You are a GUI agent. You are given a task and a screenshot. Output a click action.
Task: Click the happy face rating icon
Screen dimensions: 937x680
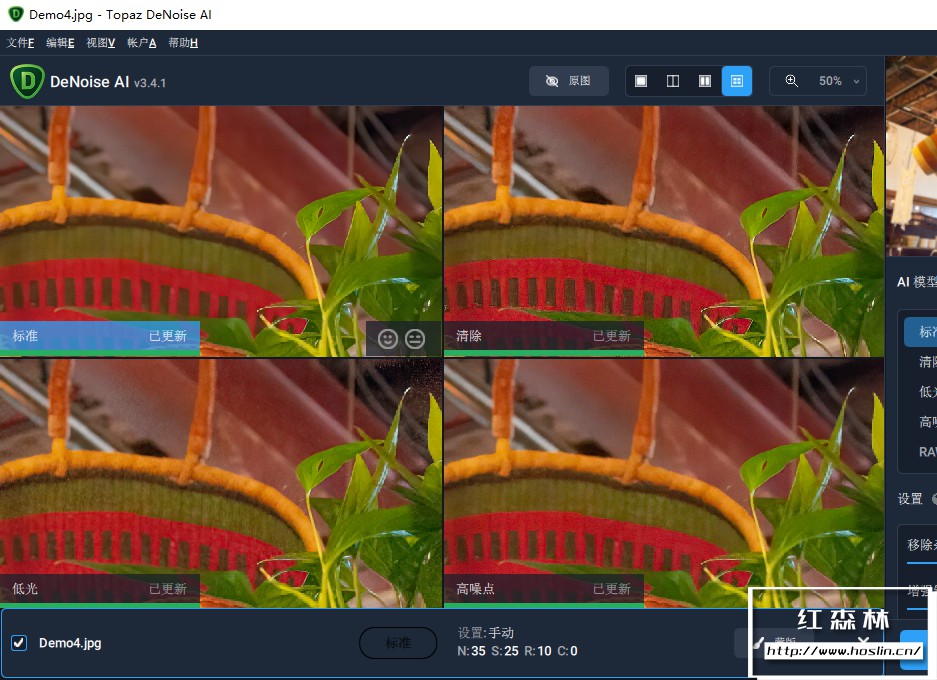pyautogui.click(x=388, y=339)
